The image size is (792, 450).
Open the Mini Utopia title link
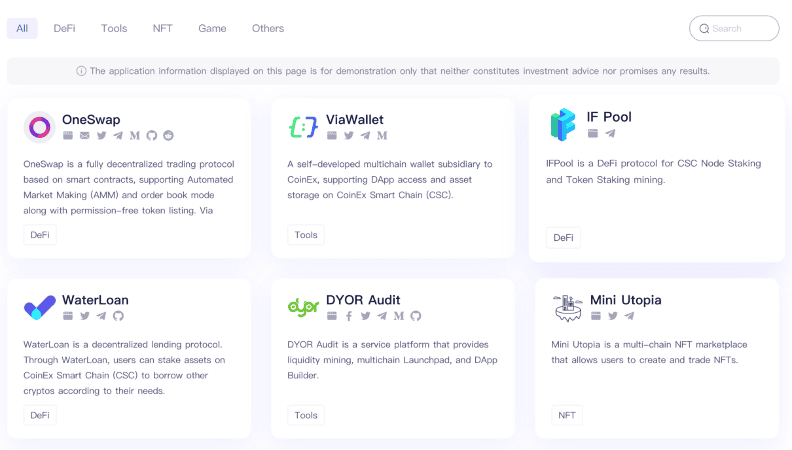[625, 300]
